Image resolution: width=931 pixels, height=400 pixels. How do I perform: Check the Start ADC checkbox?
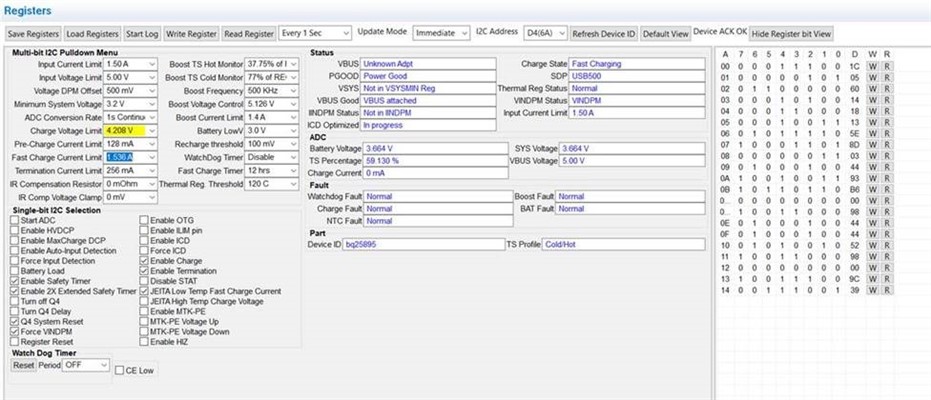[x=15, y=220]
